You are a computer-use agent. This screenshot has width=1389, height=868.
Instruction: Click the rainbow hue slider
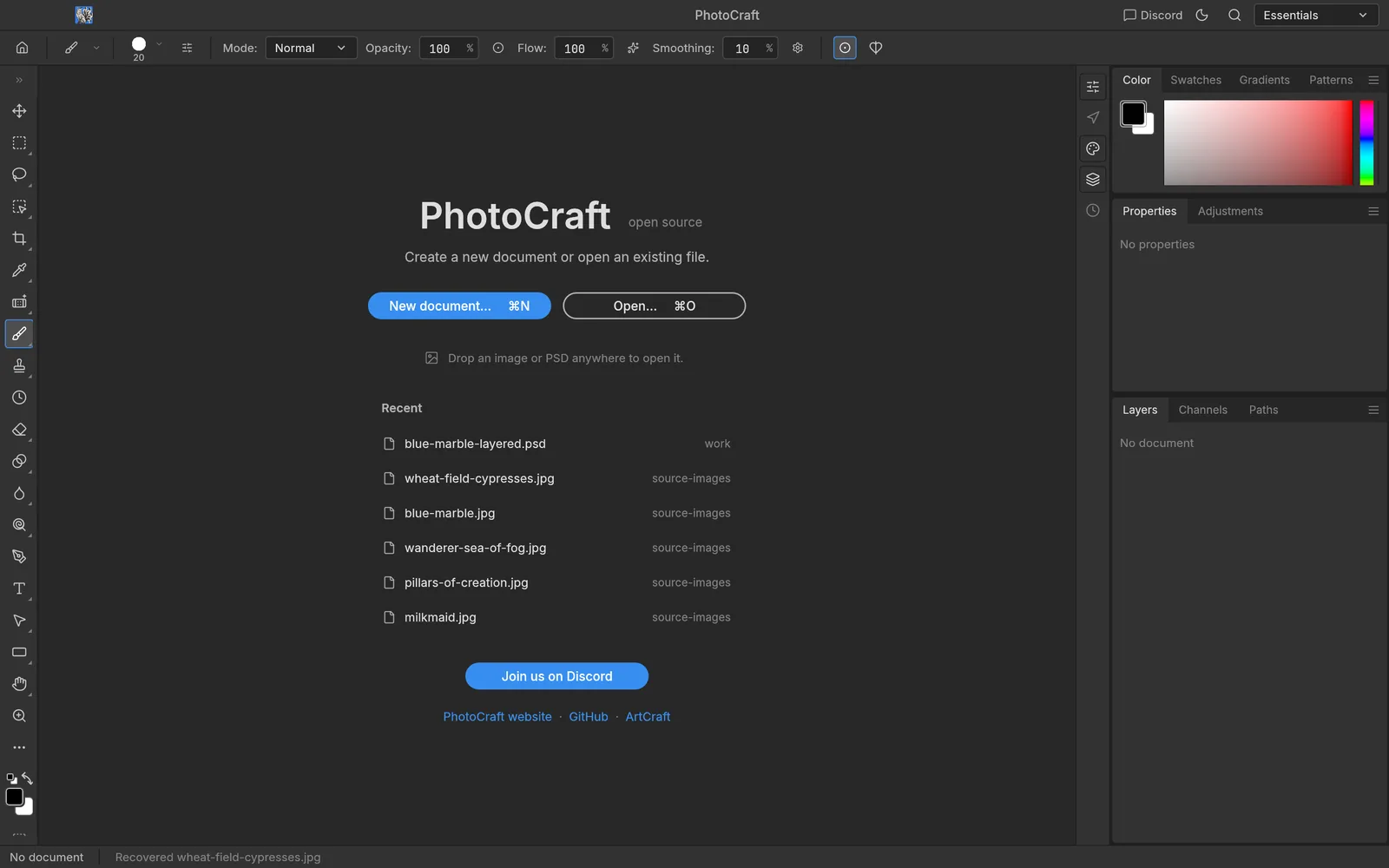[x=1366, y=142]
